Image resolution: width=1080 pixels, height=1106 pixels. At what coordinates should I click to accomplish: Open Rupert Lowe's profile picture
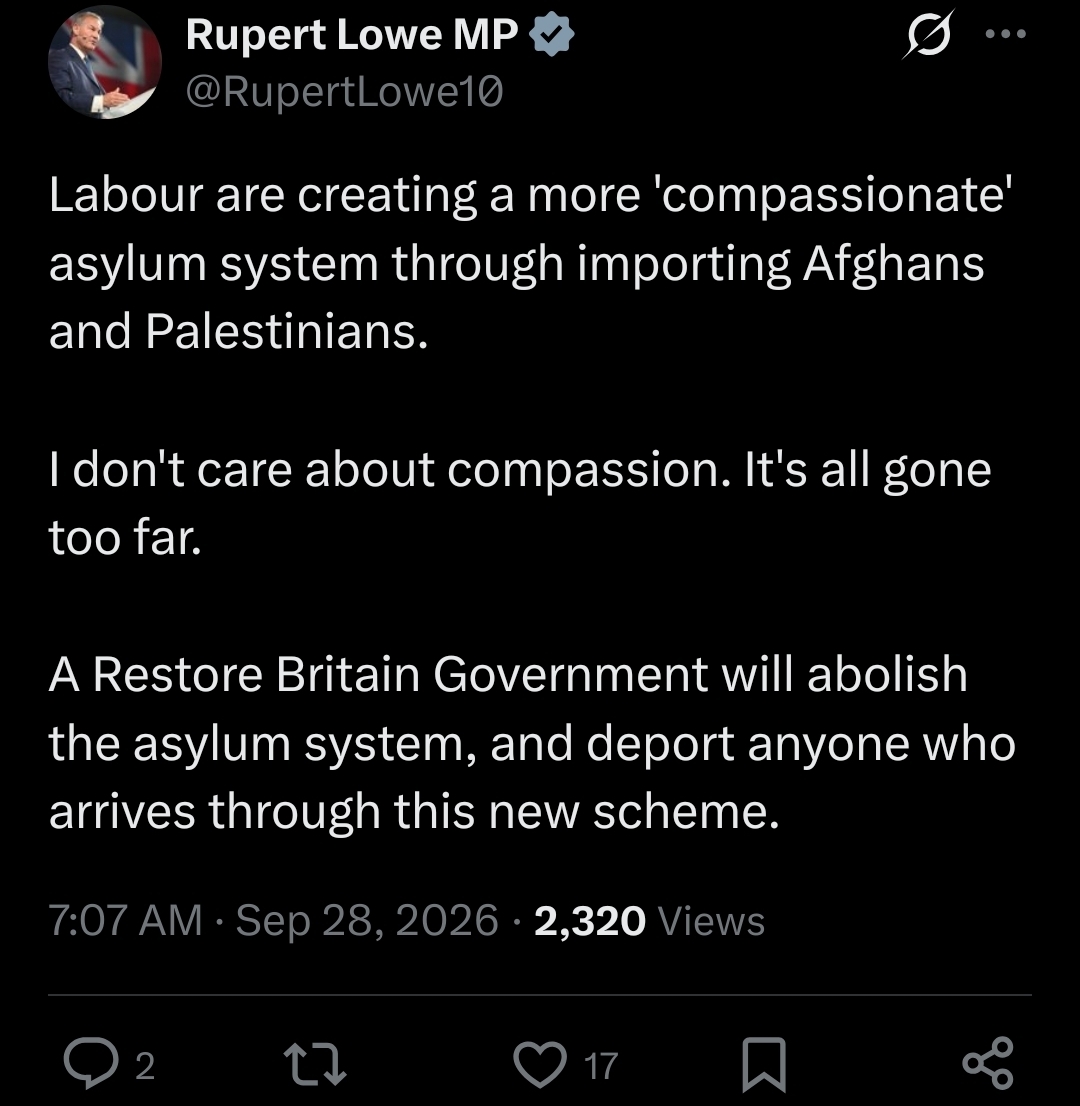104,62
